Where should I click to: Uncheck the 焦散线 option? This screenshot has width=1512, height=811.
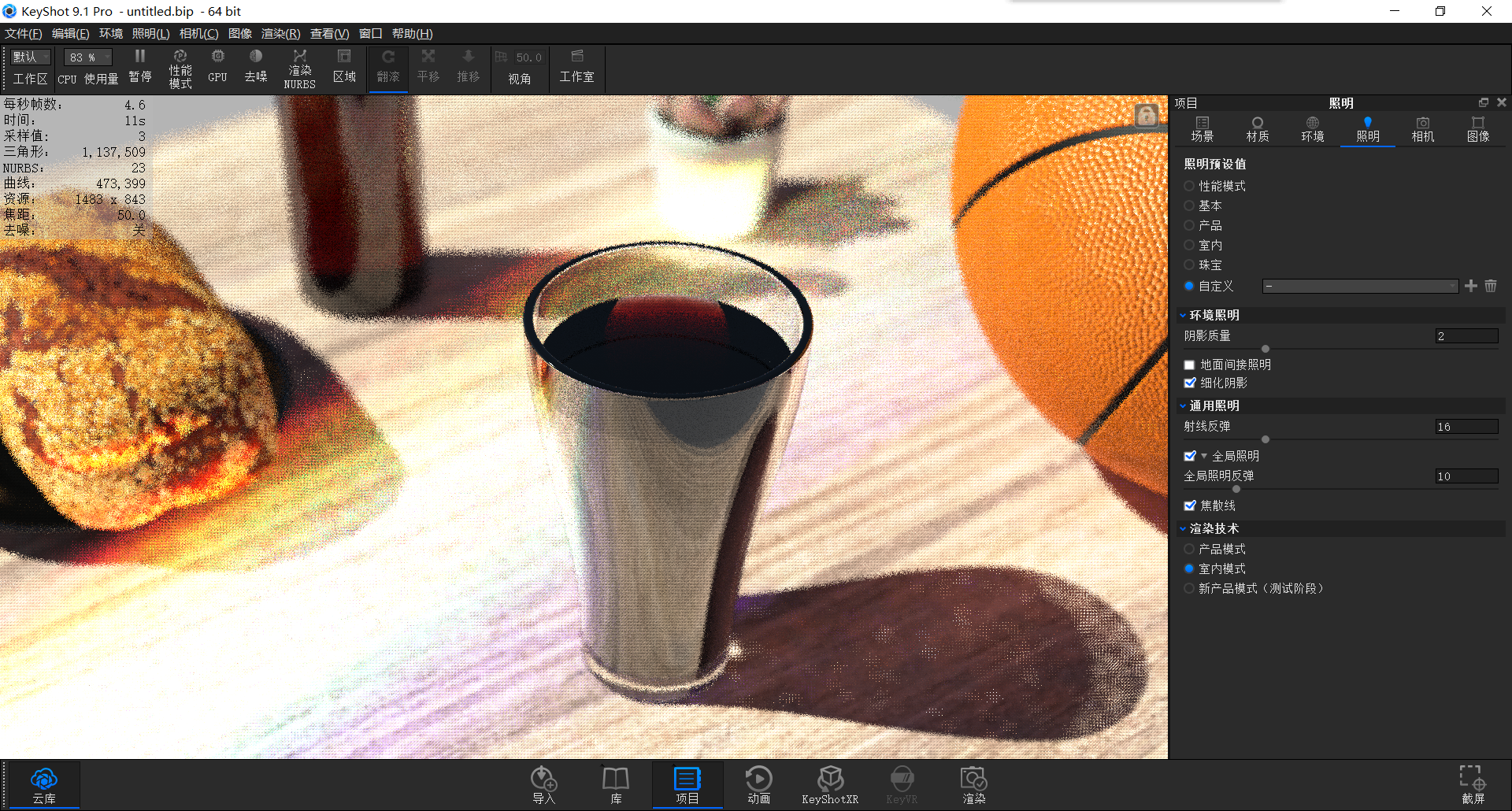[x=1190, y=505]
